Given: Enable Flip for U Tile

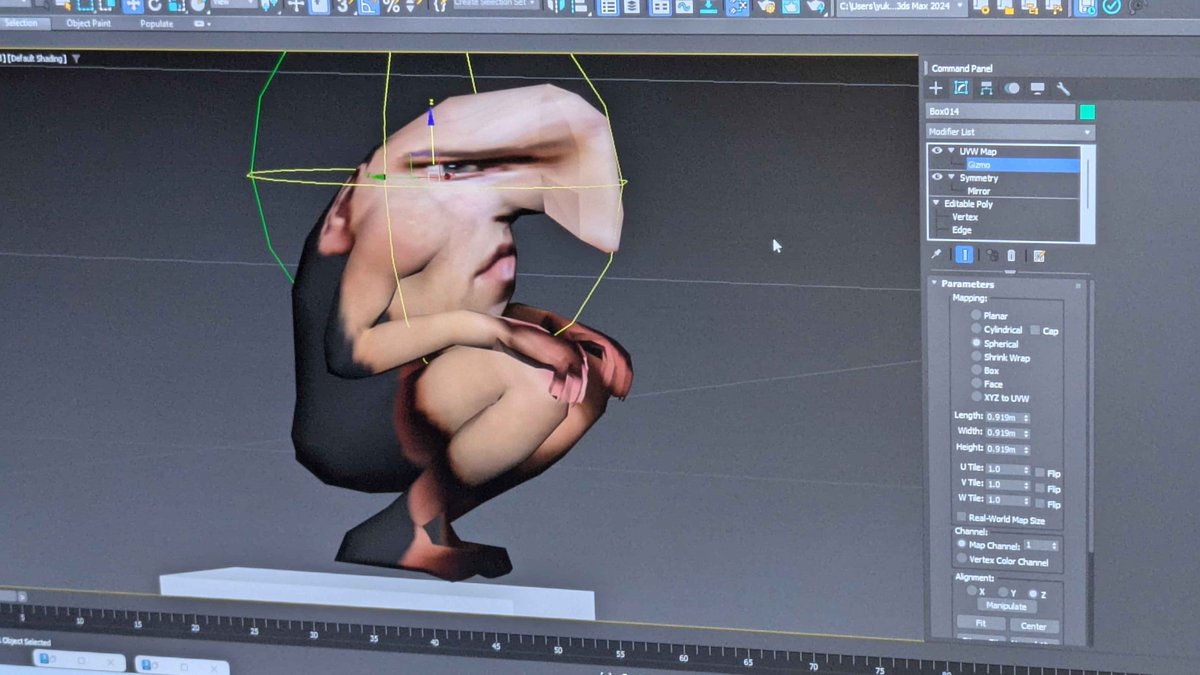Looking at the screenshot, I should point(1040,473).
